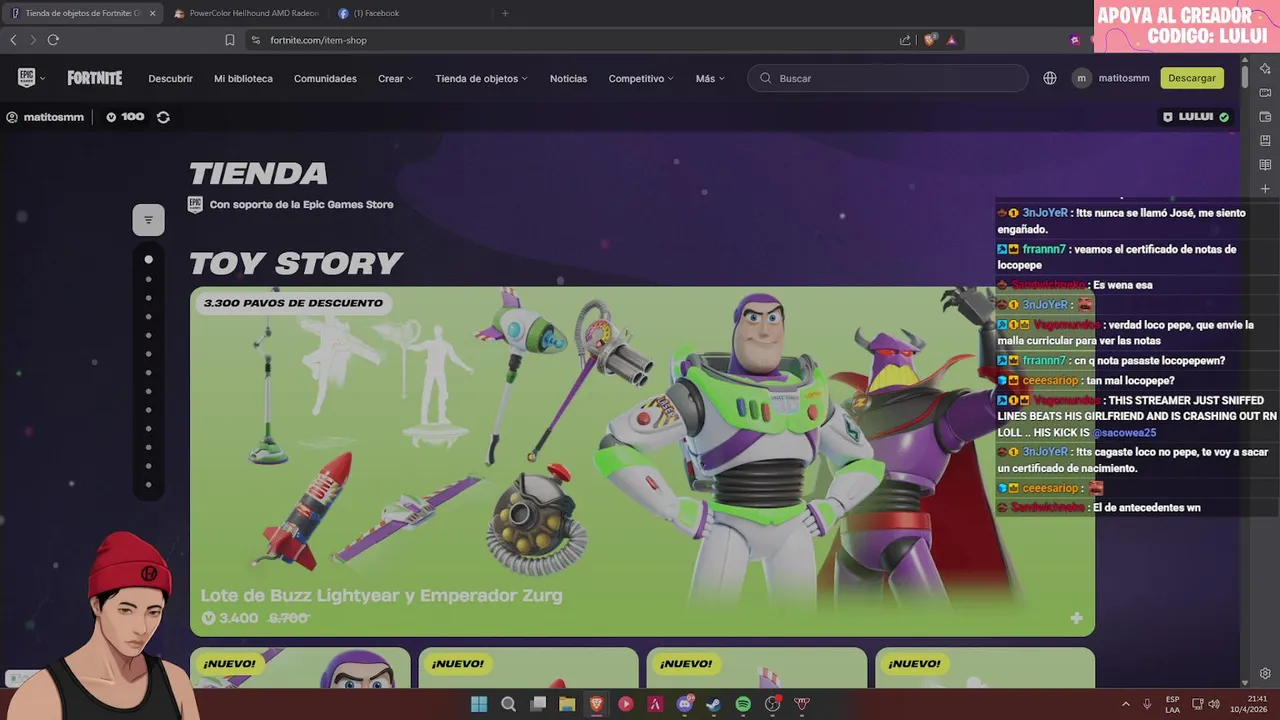The image size is (1280, 720).
Task: Open the sidebar settings gear
Action: point(1265,674)
